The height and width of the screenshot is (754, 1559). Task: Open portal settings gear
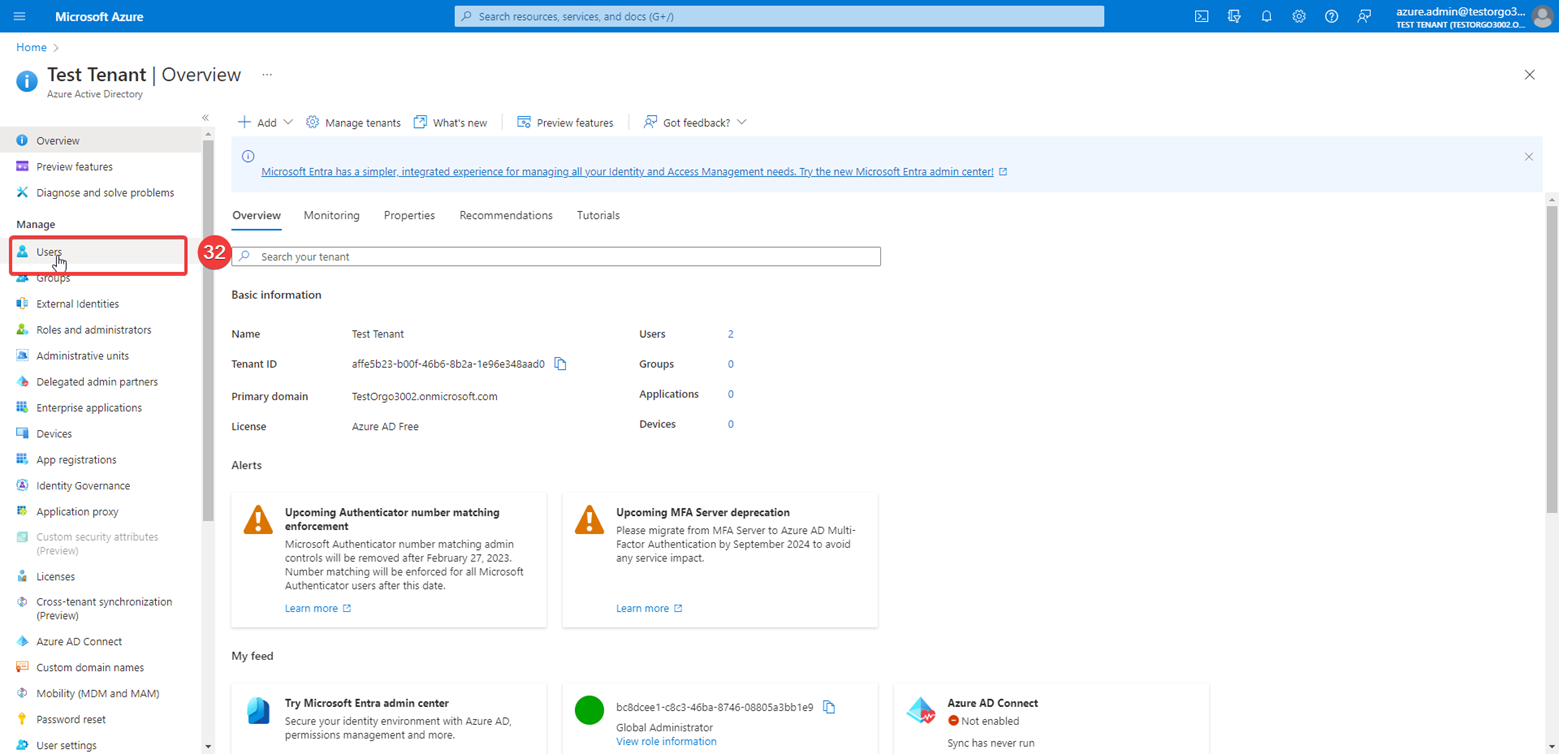pos(1299,16)
